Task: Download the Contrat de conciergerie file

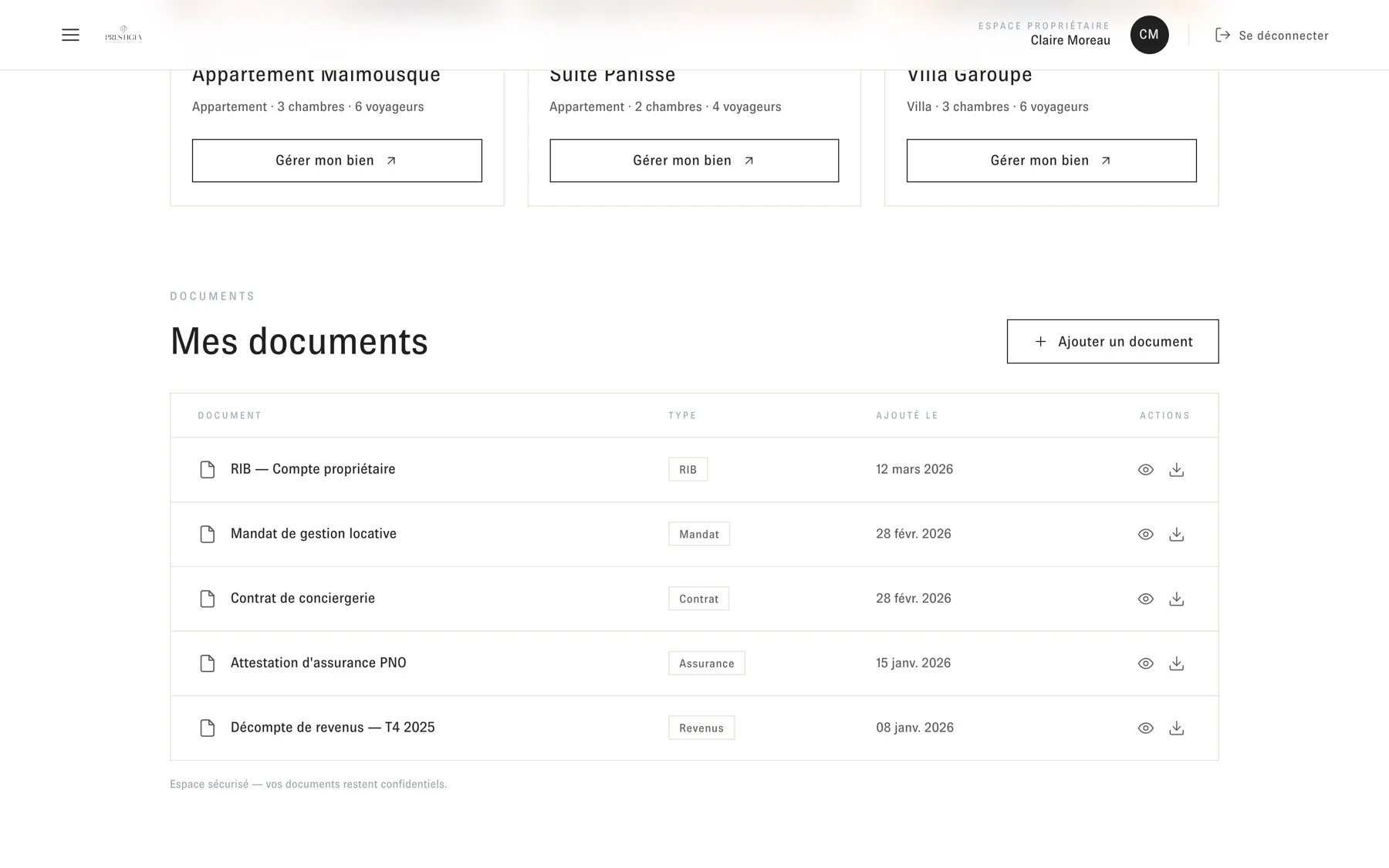Action: [1176, 599]
